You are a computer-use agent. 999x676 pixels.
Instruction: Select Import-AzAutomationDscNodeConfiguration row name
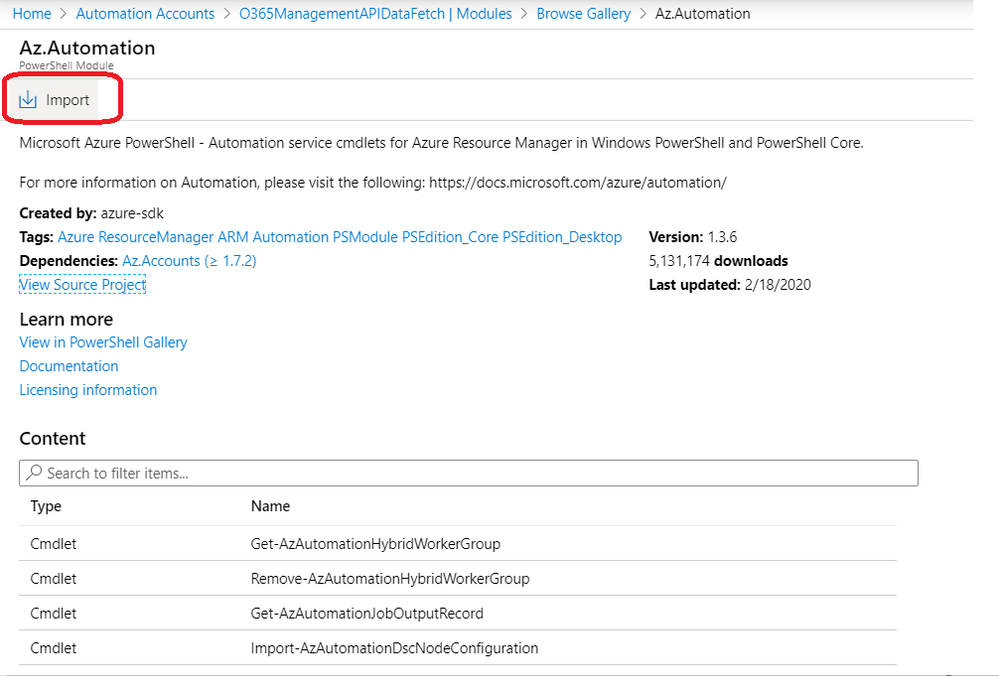point(394,648)
